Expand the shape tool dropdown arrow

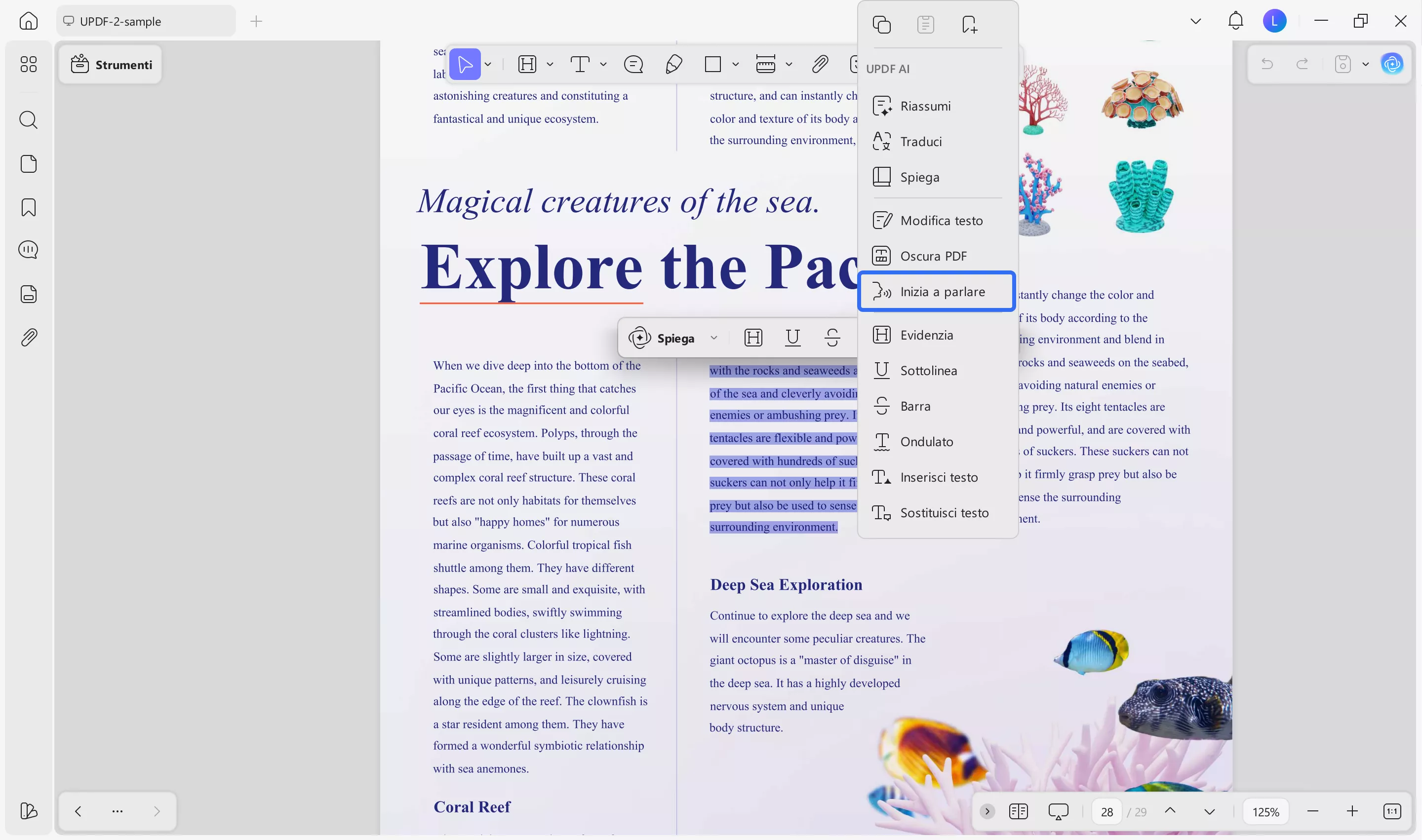pos(736,65)
